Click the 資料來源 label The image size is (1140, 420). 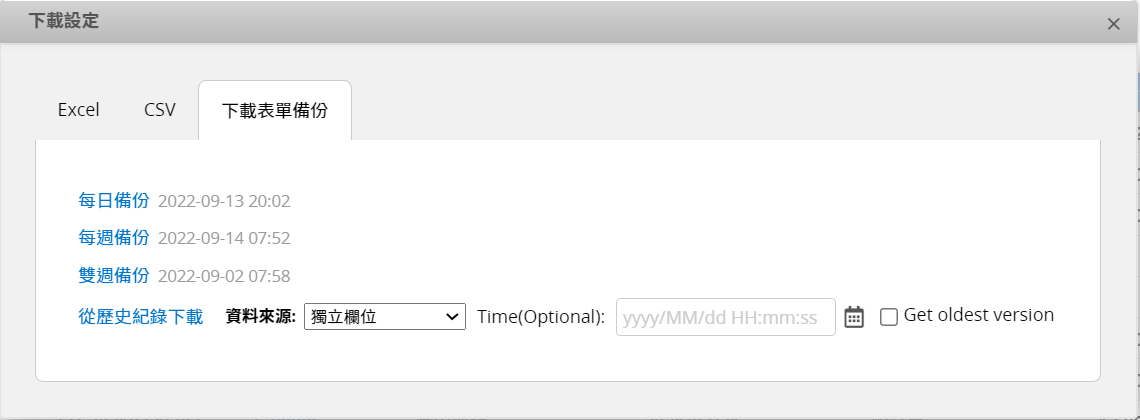coord(261,317)
